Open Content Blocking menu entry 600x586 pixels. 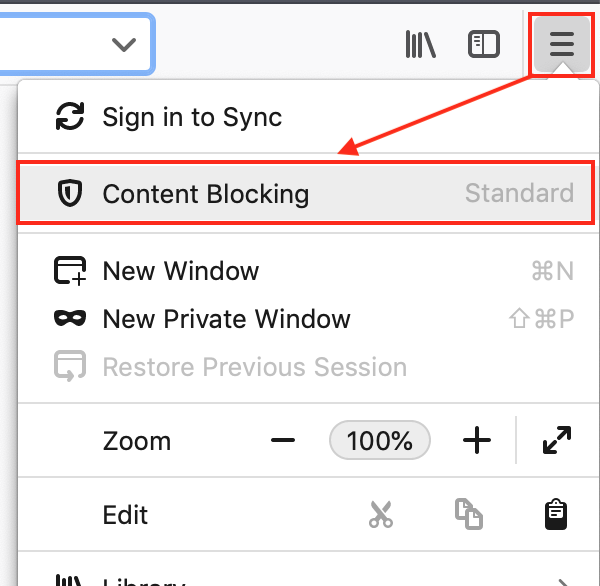coord(205,193)
